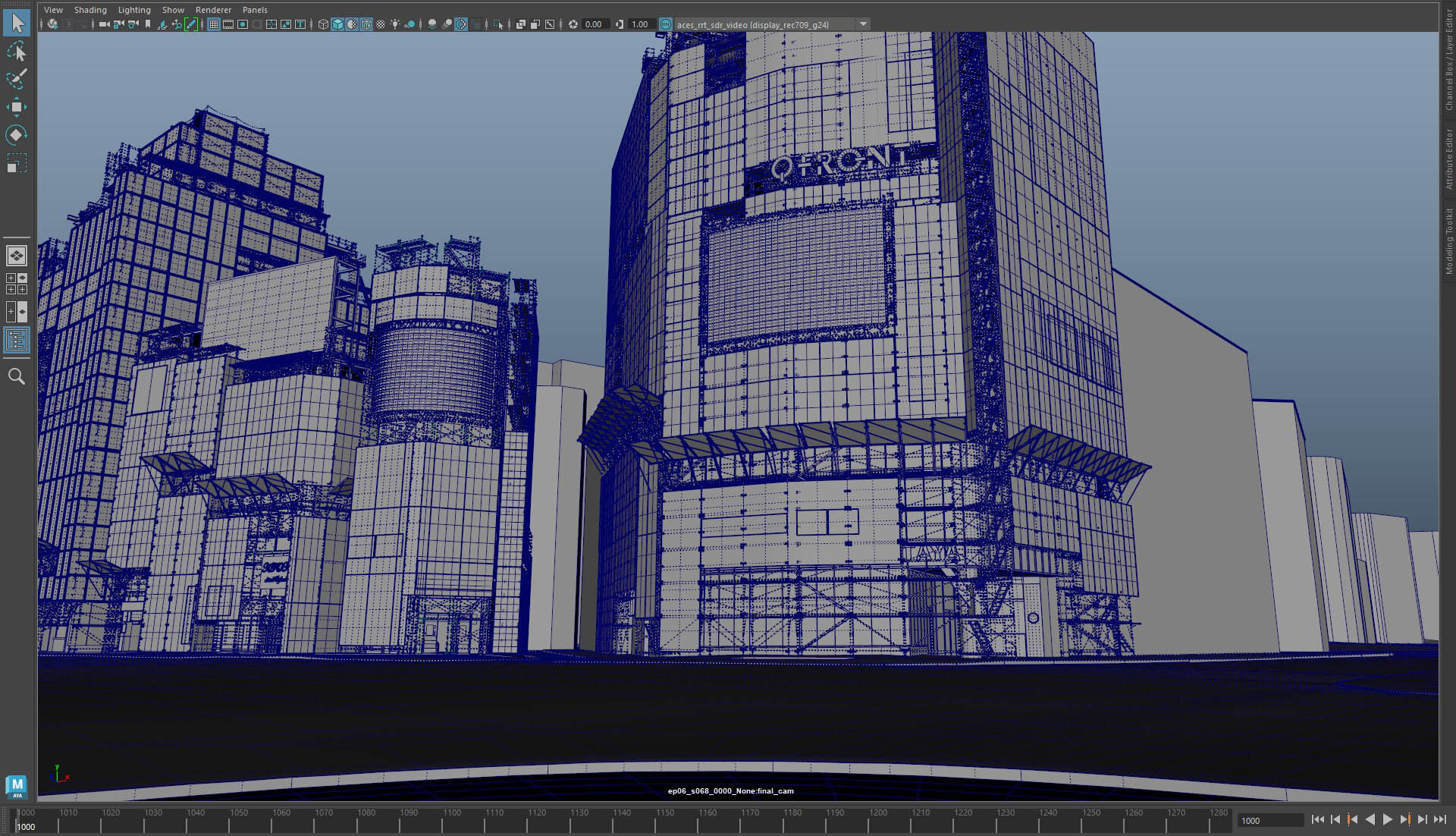This screenshot has width=1456, height=836.
Task: Activate the Lasso selection tool
Action: [x=17, y=52]
